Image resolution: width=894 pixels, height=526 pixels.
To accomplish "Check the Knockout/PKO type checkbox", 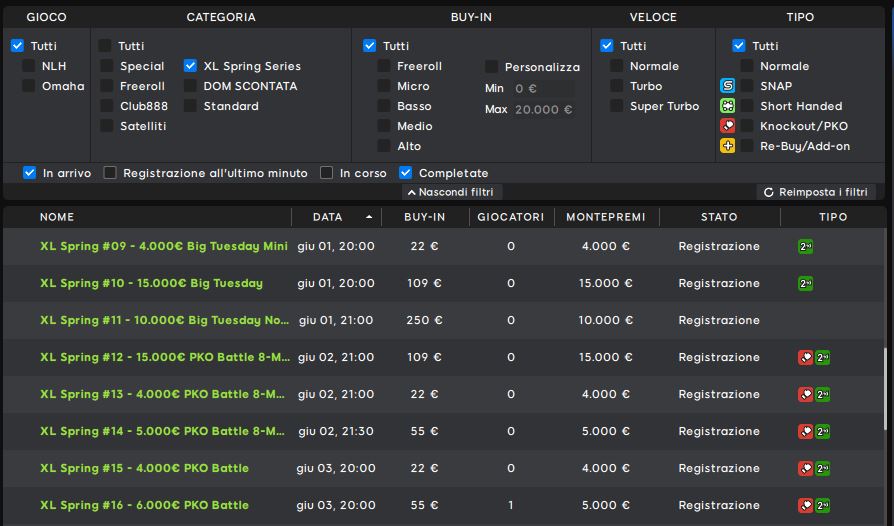I will tap(747, 126).
